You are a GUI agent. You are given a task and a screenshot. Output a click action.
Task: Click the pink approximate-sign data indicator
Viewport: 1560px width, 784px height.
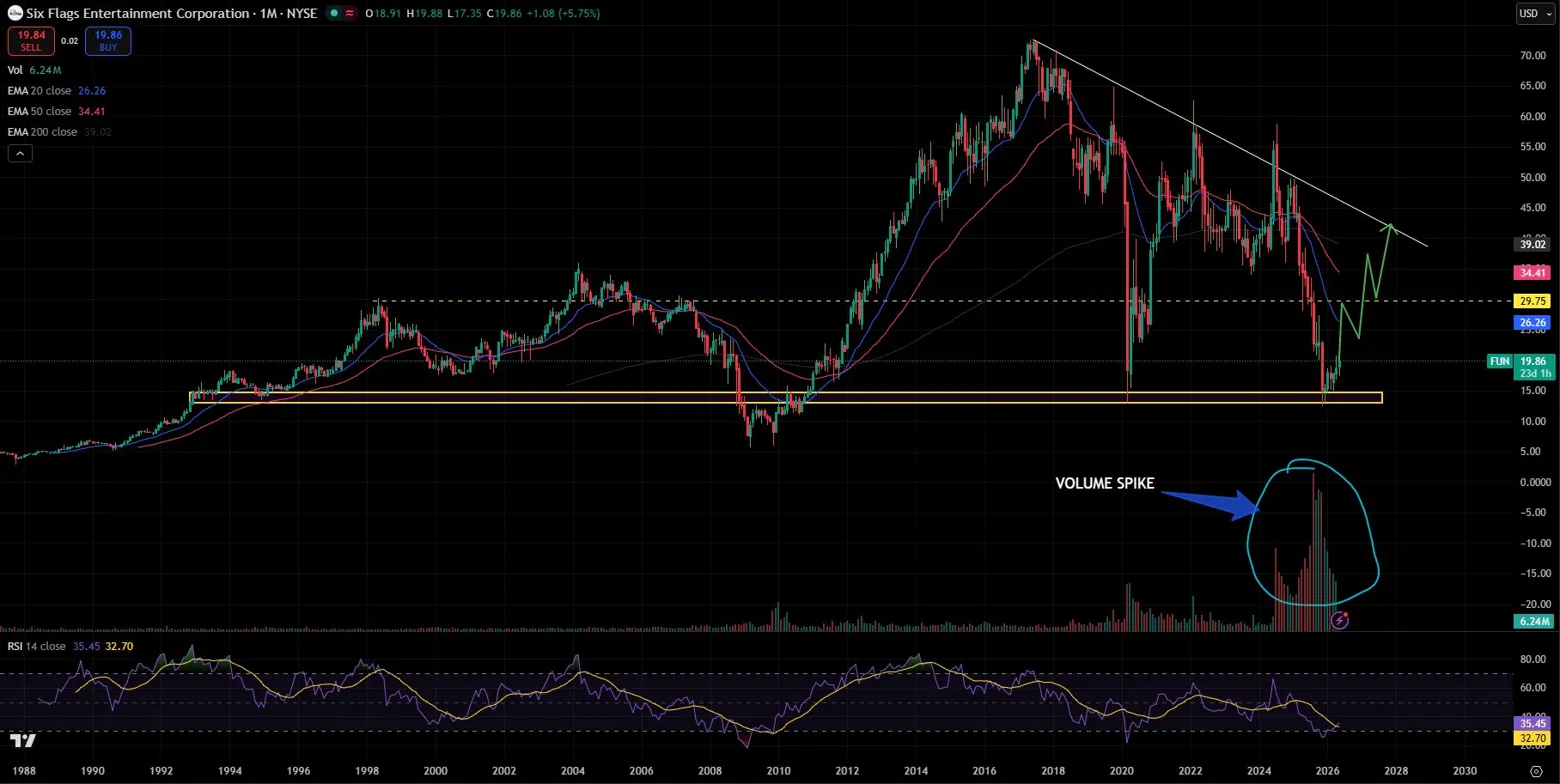[x=351, y=13]
